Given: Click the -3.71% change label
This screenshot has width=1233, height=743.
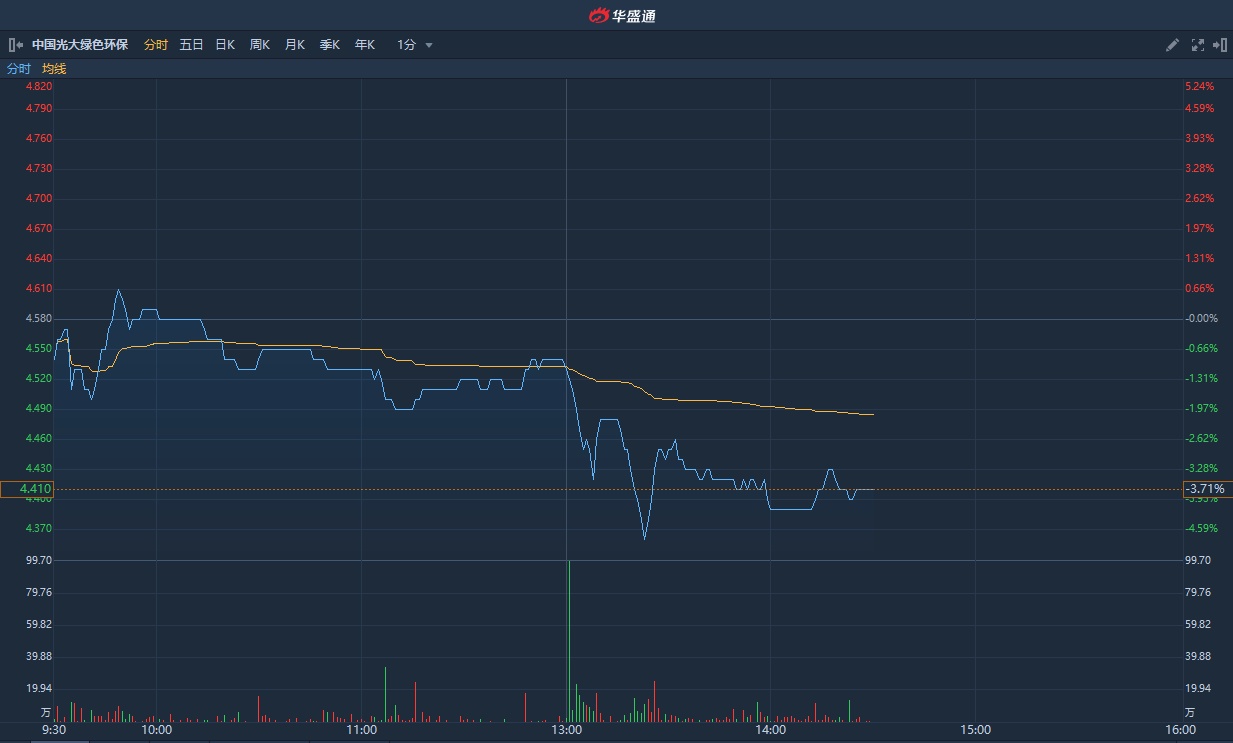Looking at the screenshot, I should coord(1204,489).
